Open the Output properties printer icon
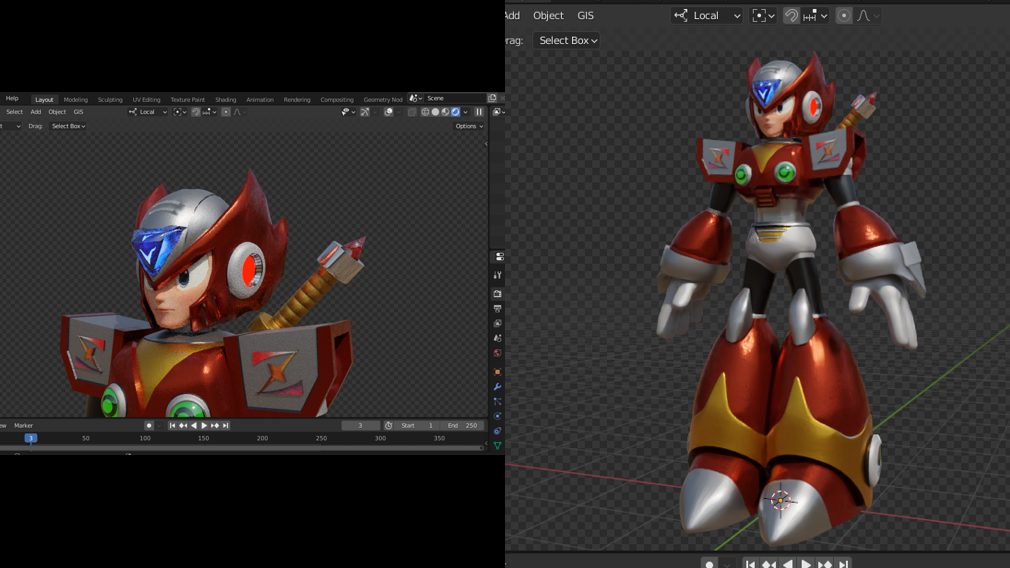 pos(497,309)
